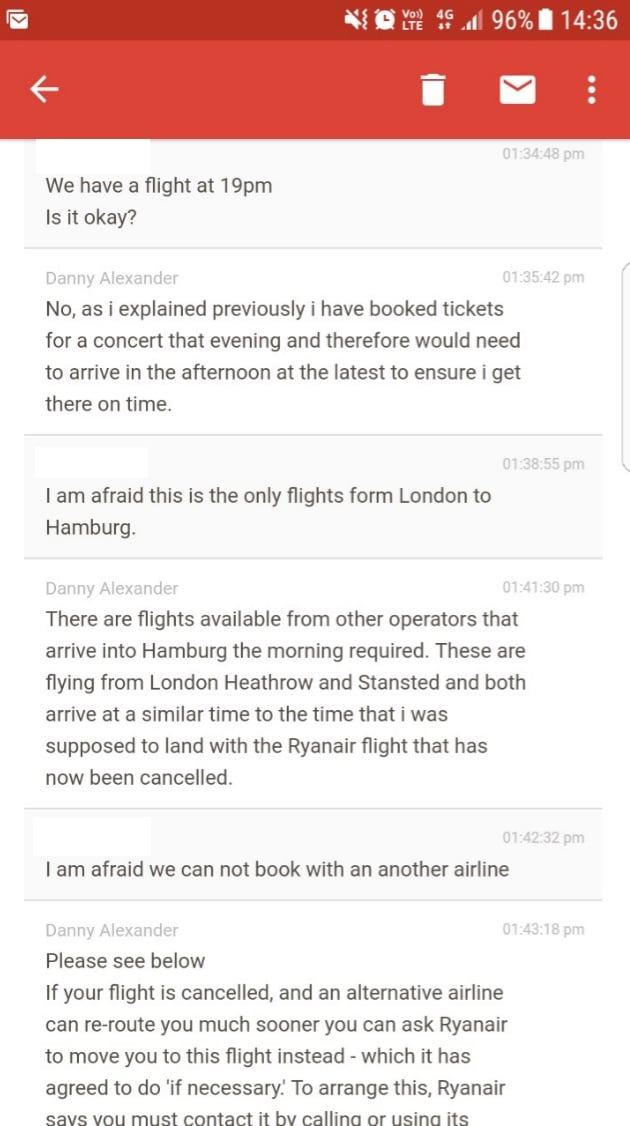Open the three-dot overflow menu

(x=591, y=89)
